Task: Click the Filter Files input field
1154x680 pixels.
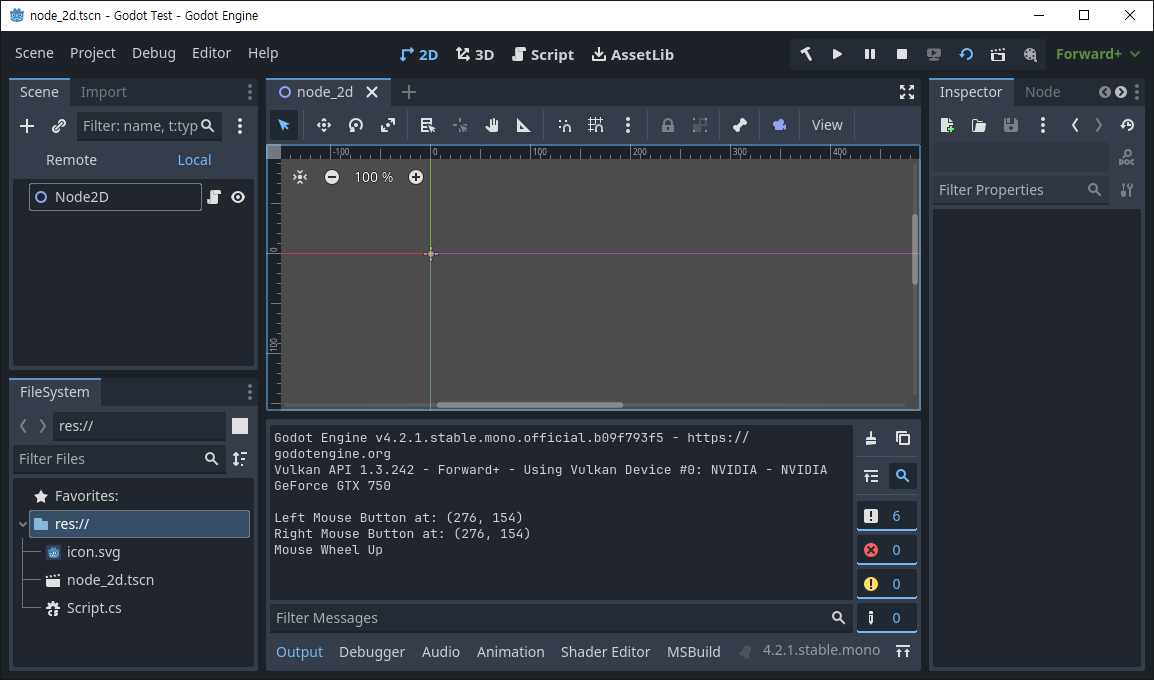Action: 118,458
